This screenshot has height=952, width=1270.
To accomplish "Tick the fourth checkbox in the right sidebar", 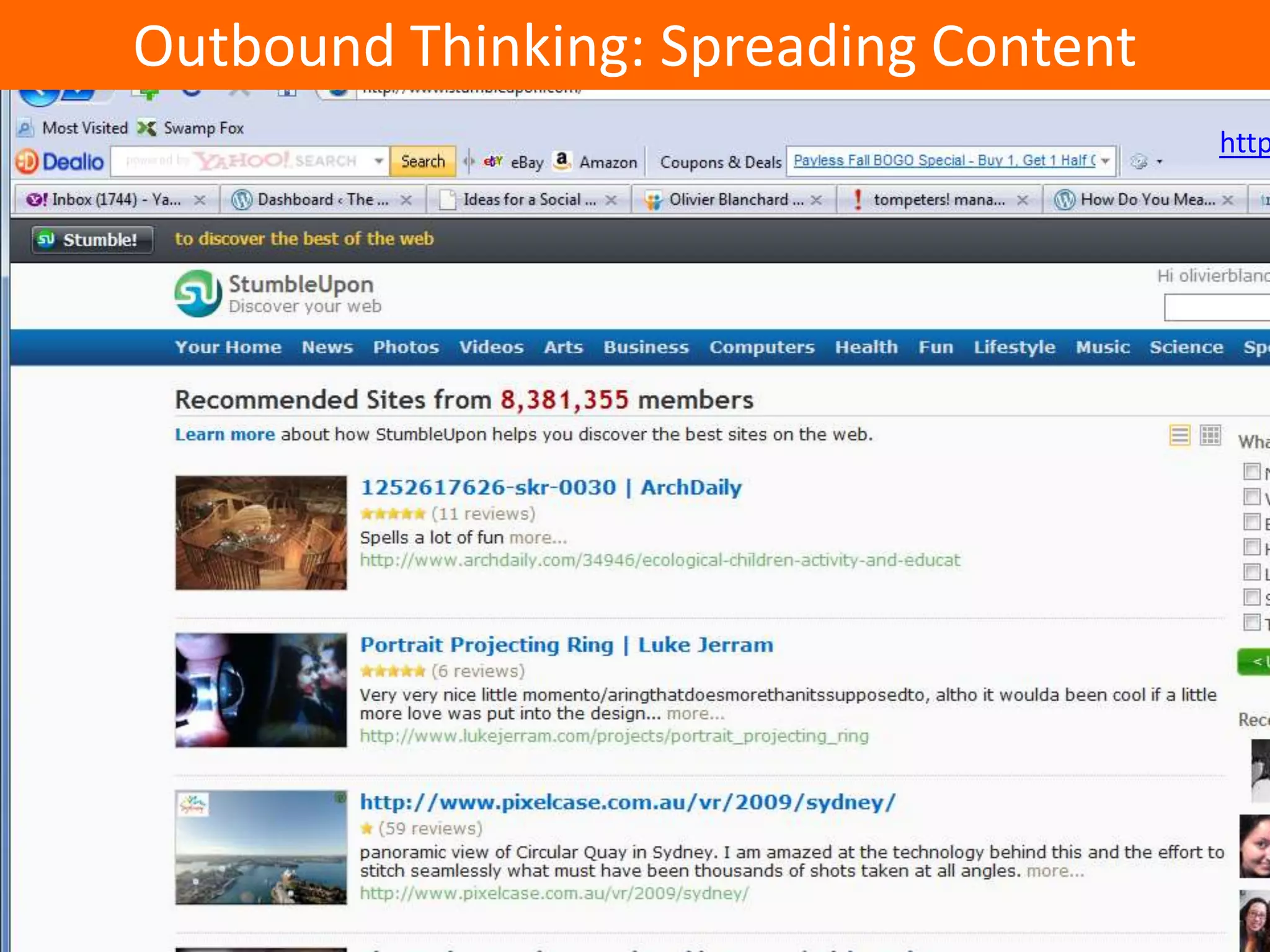I will click(1252, 547).
